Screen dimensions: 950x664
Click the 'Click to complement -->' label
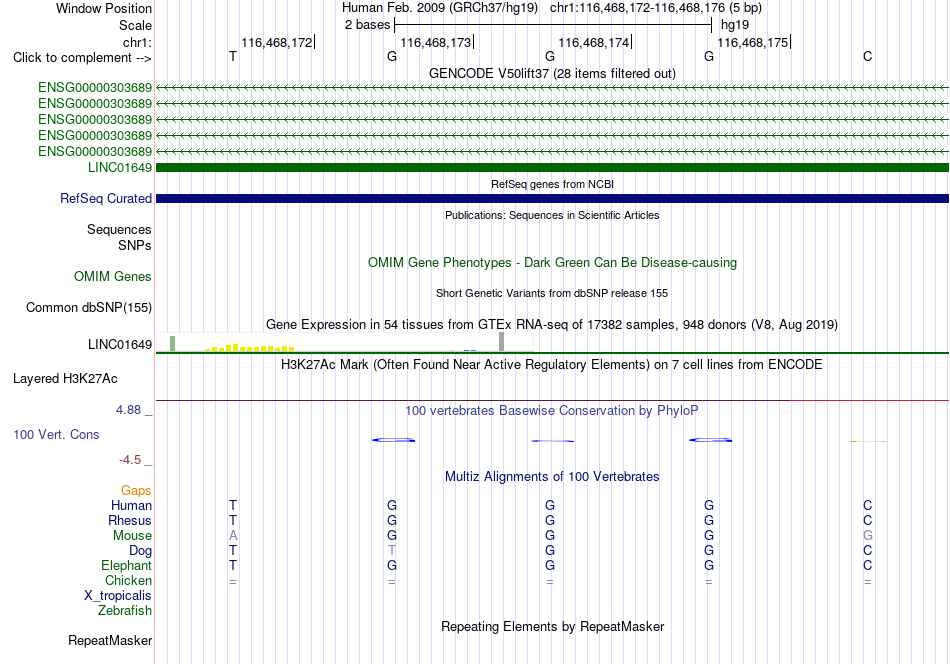coord(82,58)
